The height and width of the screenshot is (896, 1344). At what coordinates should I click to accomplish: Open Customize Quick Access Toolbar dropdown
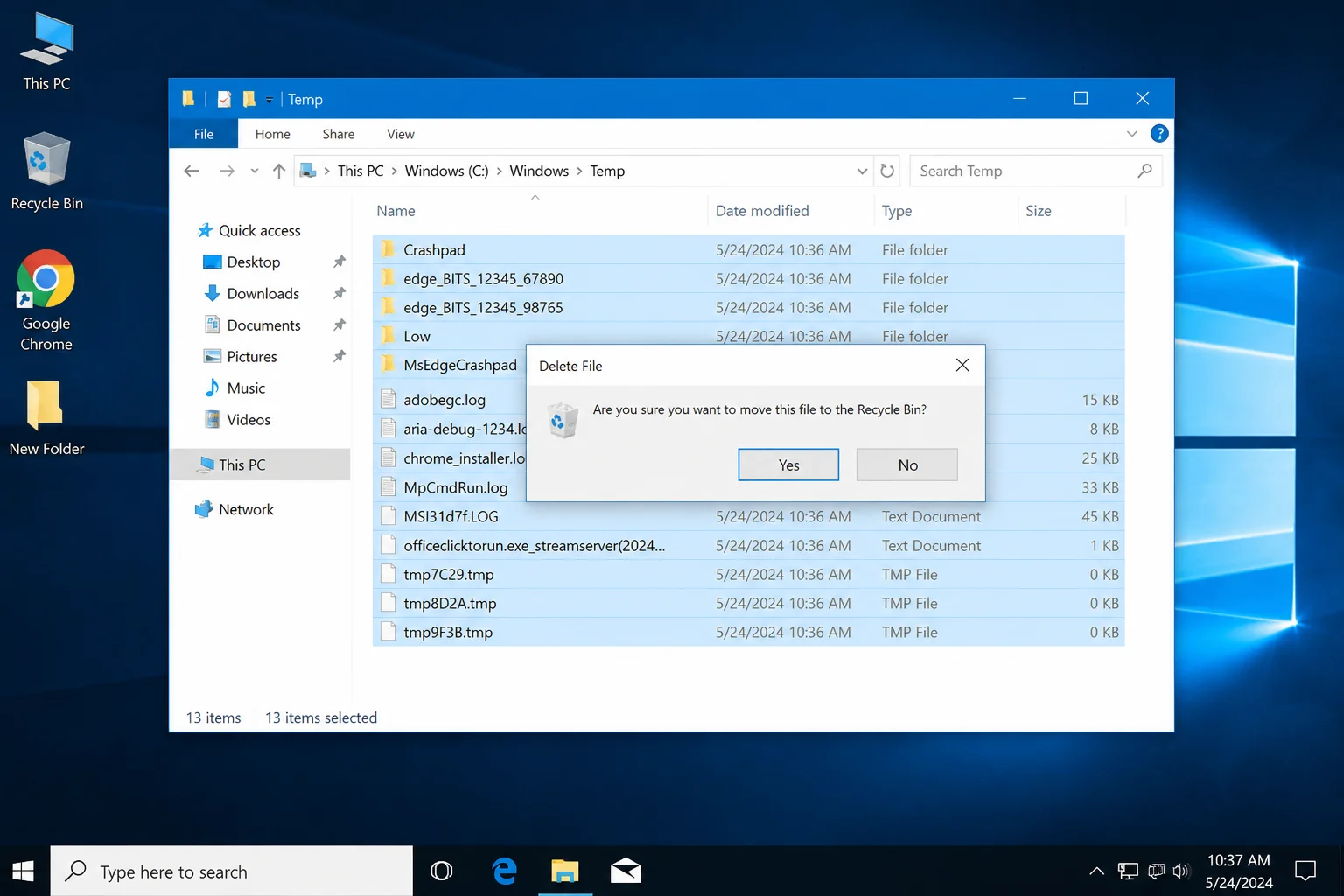point(269,100)
